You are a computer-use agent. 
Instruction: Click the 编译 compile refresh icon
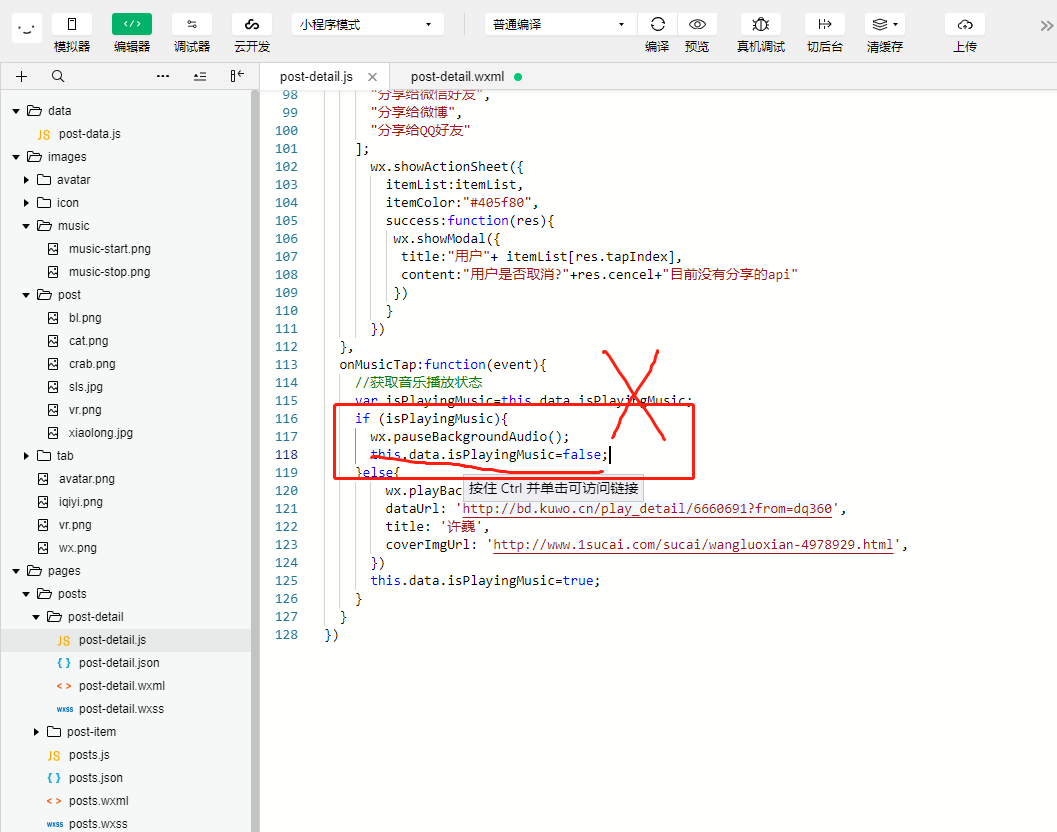[657, 24]
